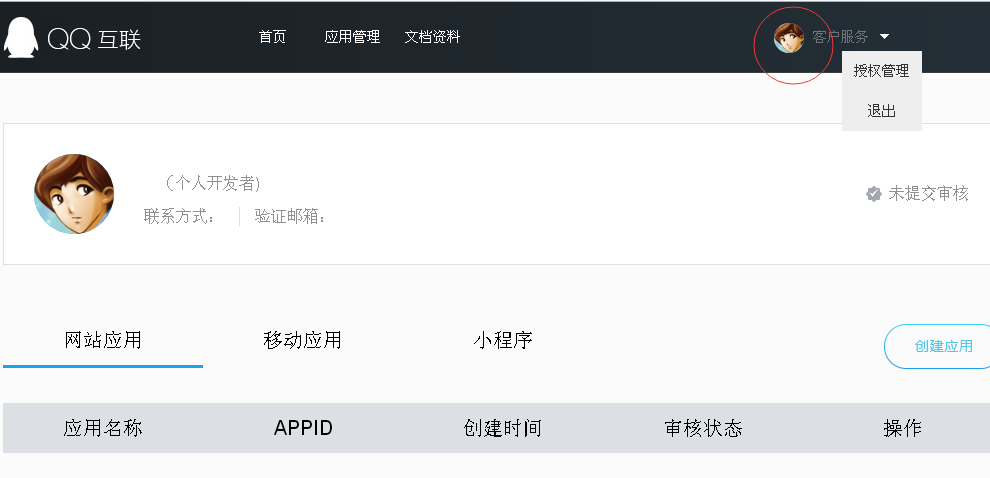990x478 pixels.
Task: Go to 首页 in the top navigation
Action: pos(272,37)
